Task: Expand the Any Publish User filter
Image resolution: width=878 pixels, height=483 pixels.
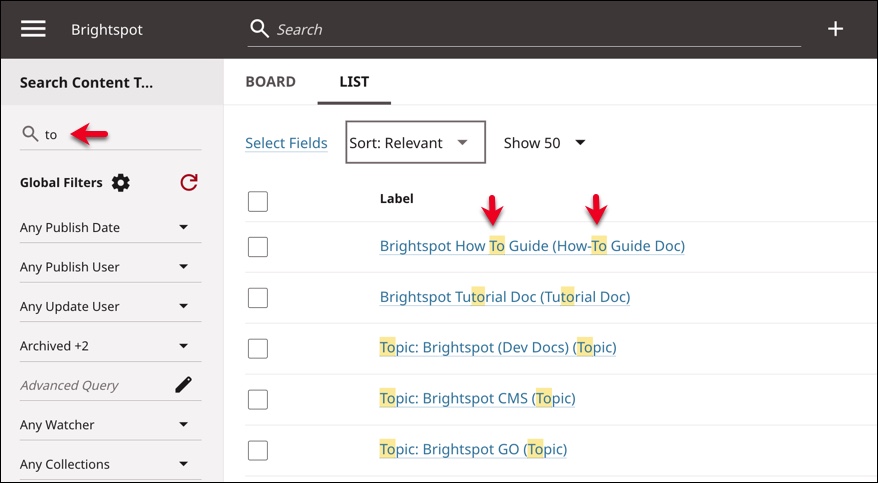Action: click(110, 267)
